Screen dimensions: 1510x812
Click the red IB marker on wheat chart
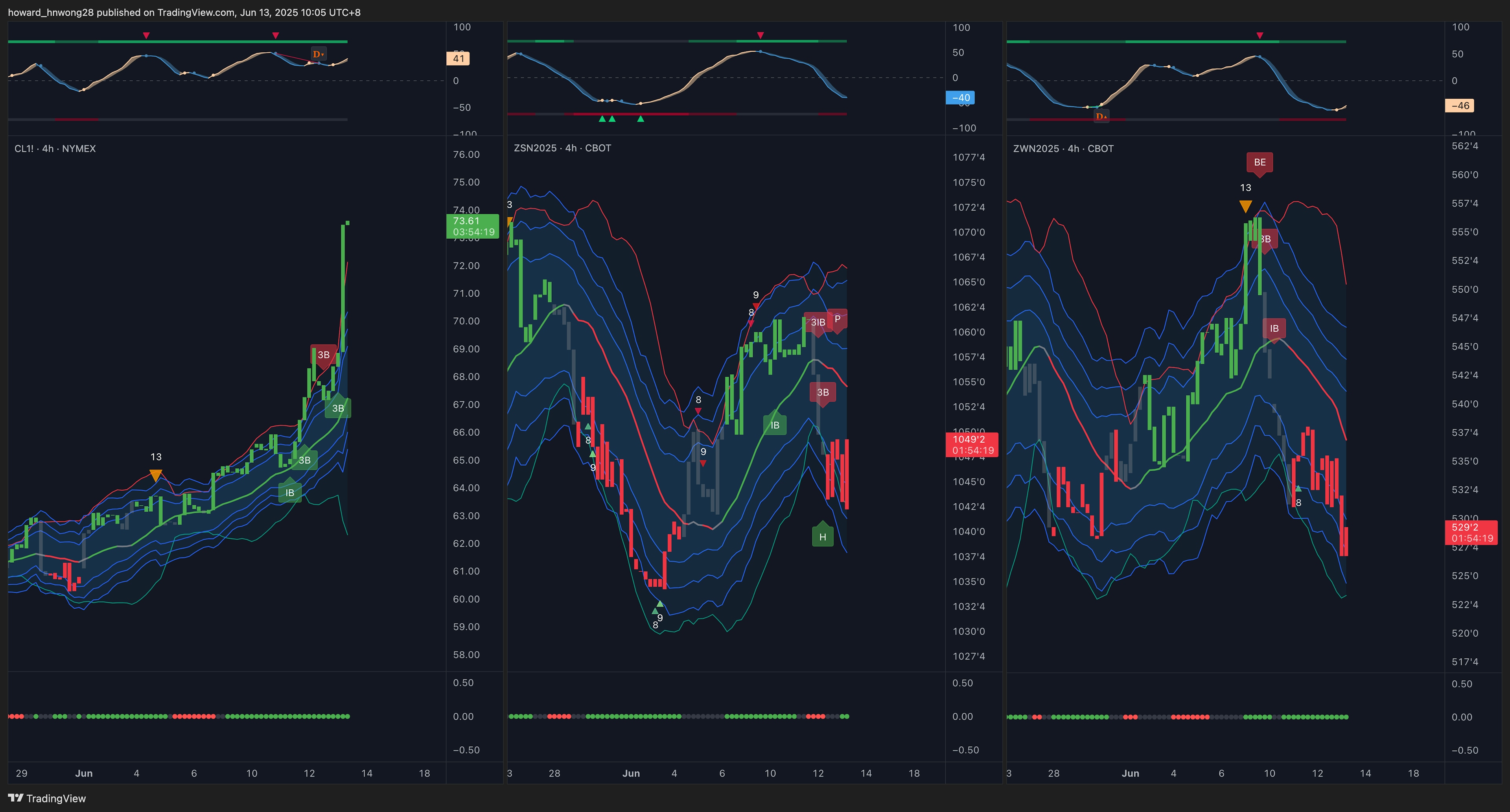[x=1274, y=328]
